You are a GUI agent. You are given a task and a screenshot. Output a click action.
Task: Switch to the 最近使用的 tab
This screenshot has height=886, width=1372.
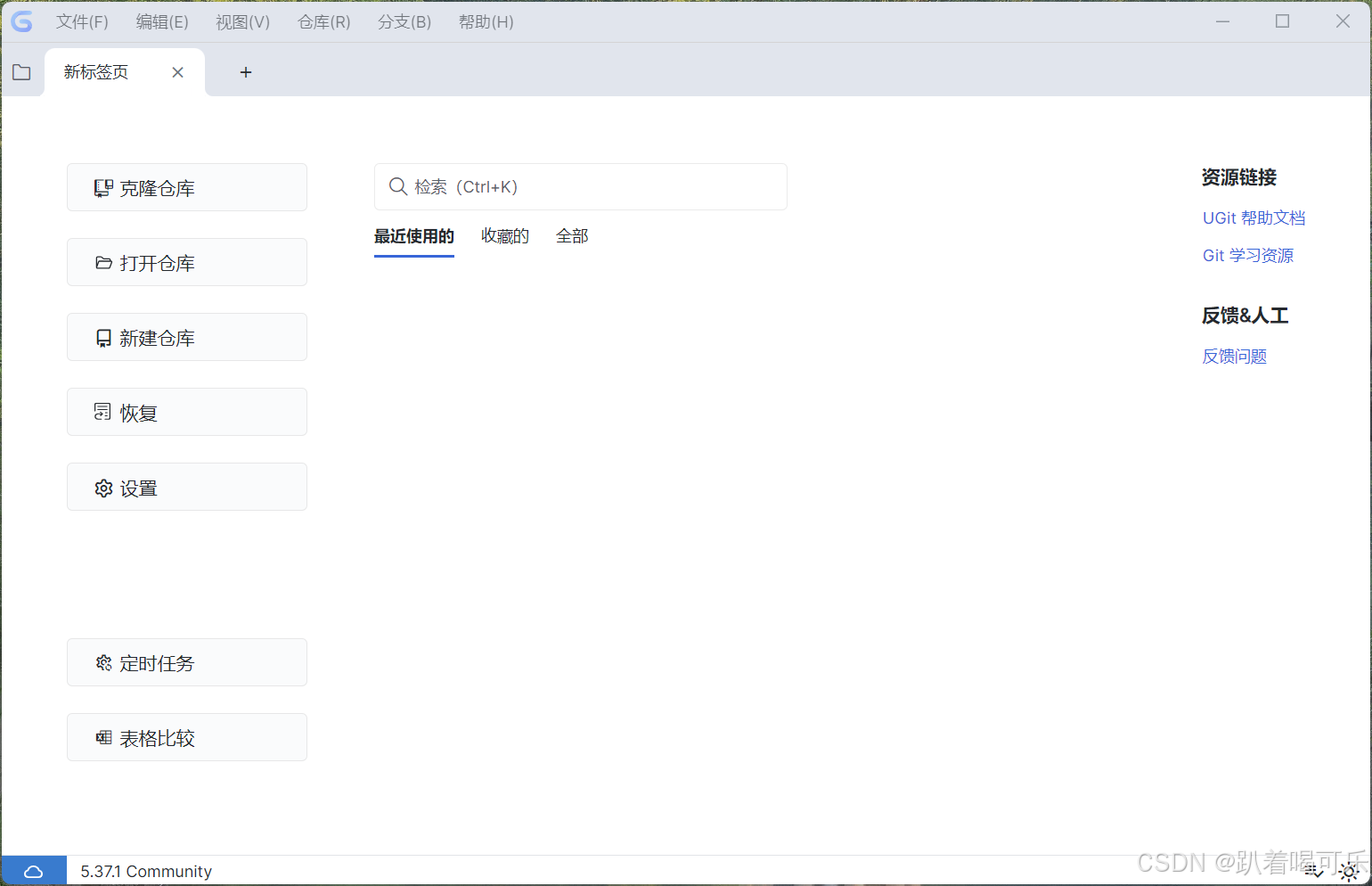coord(414,236)
